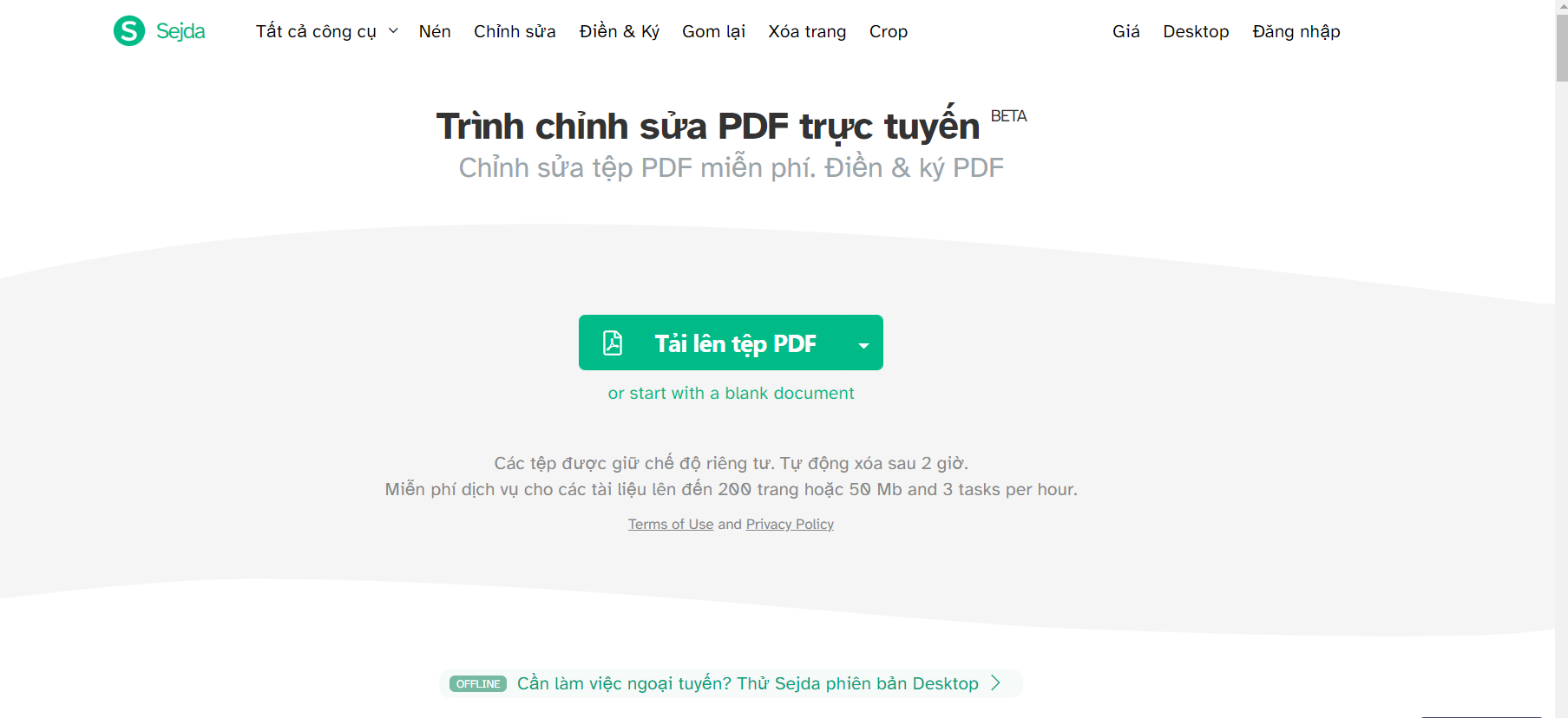Click the BETA label next to the title
The image size is (1568, 718).
tap(1008, 116)
